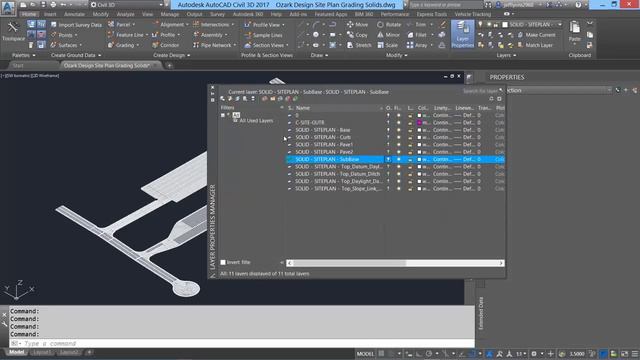Toggle lock icon for SITEPLAN - Pave2 layer
The height and width of the screenshot is (360, 640).
410,152
